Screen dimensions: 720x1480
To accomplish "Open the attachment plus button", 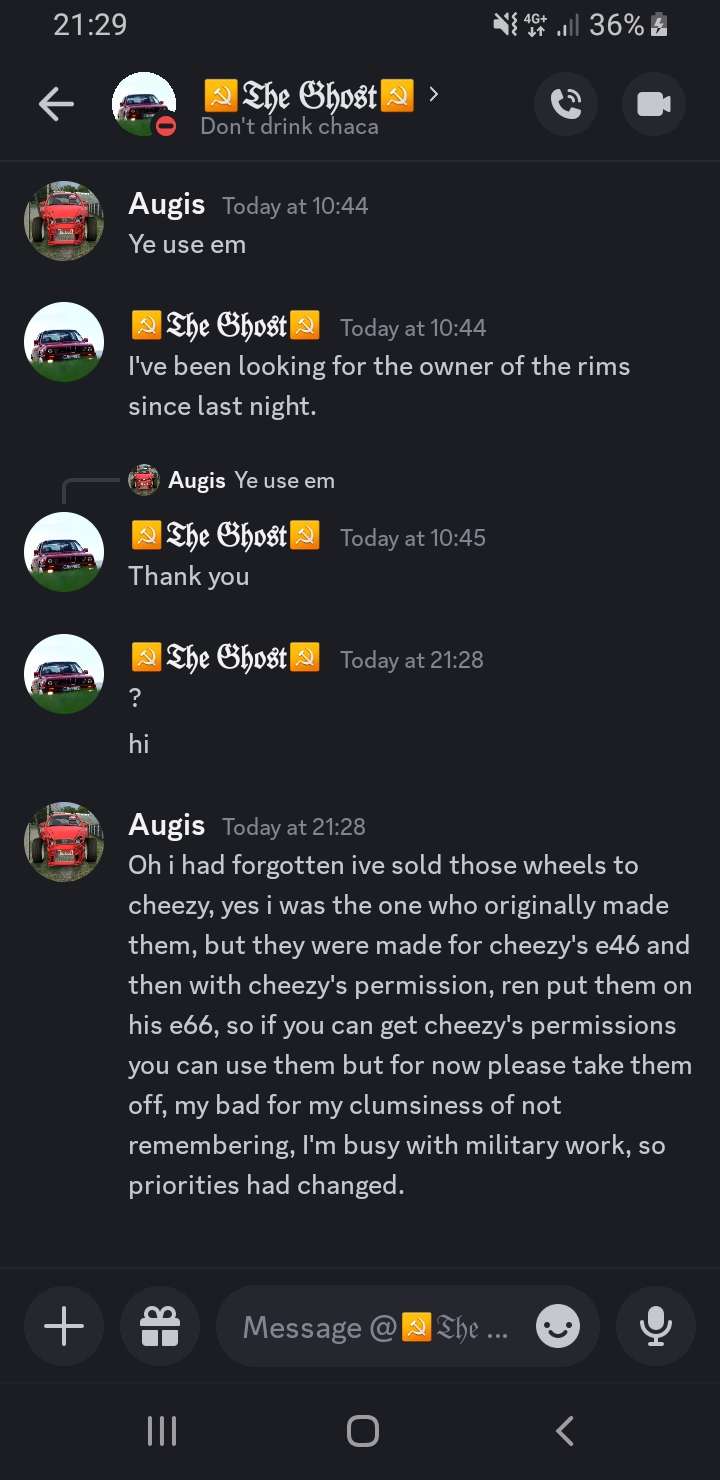I will (x=64, y=1326).
